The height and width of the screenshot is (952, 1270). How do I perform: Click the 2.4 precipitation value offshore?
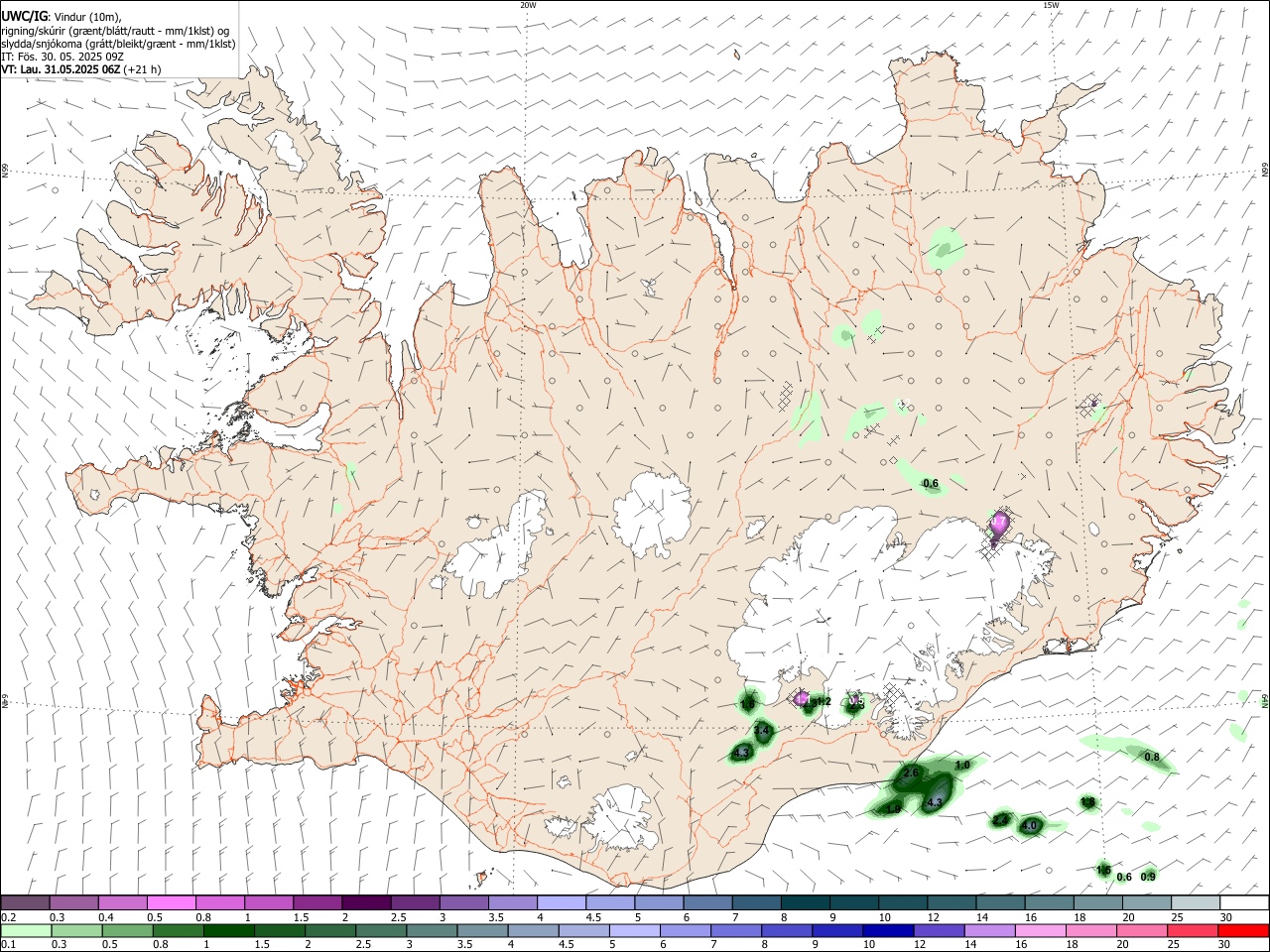[1001, 820]
